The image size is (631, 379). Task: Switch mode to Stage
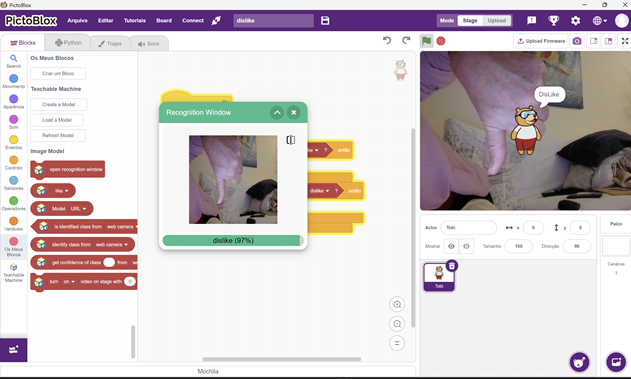coord(470,21)
